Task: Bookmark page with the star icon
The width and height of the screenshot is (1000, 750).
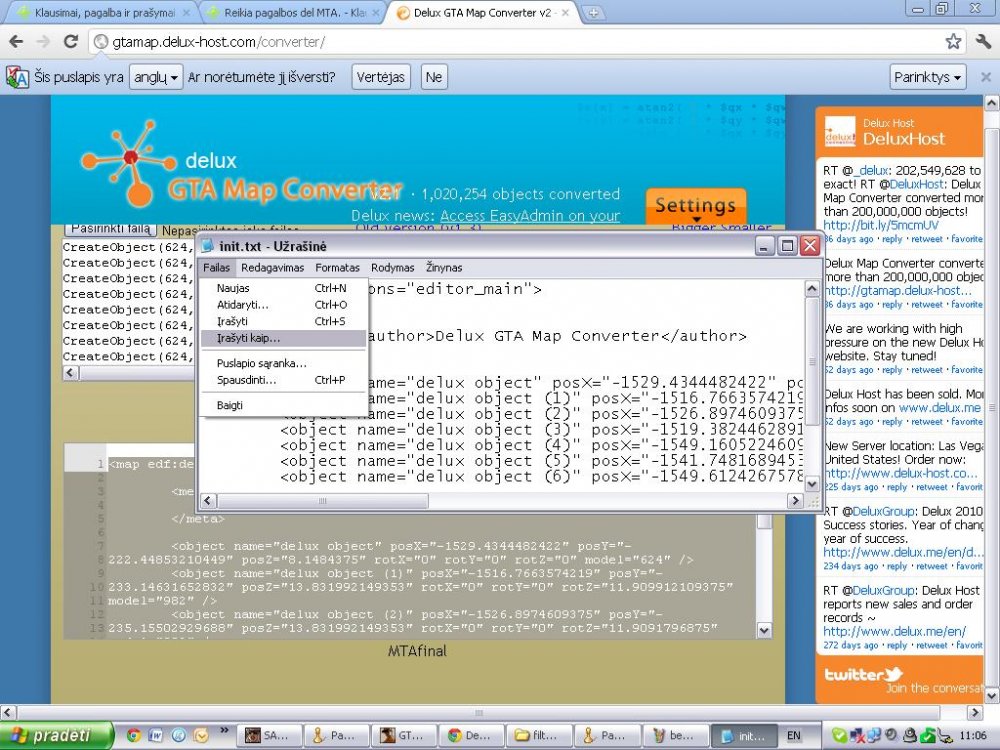Action: click(953, 42)
